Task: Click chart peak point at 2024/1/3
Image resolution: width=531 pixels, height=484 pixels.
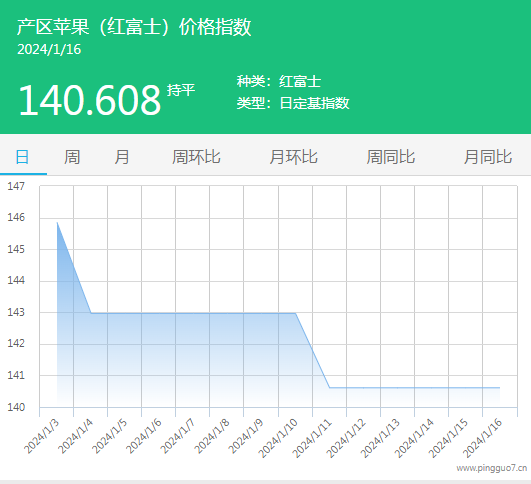Action: pyautogui.click(x=57, y=223)
